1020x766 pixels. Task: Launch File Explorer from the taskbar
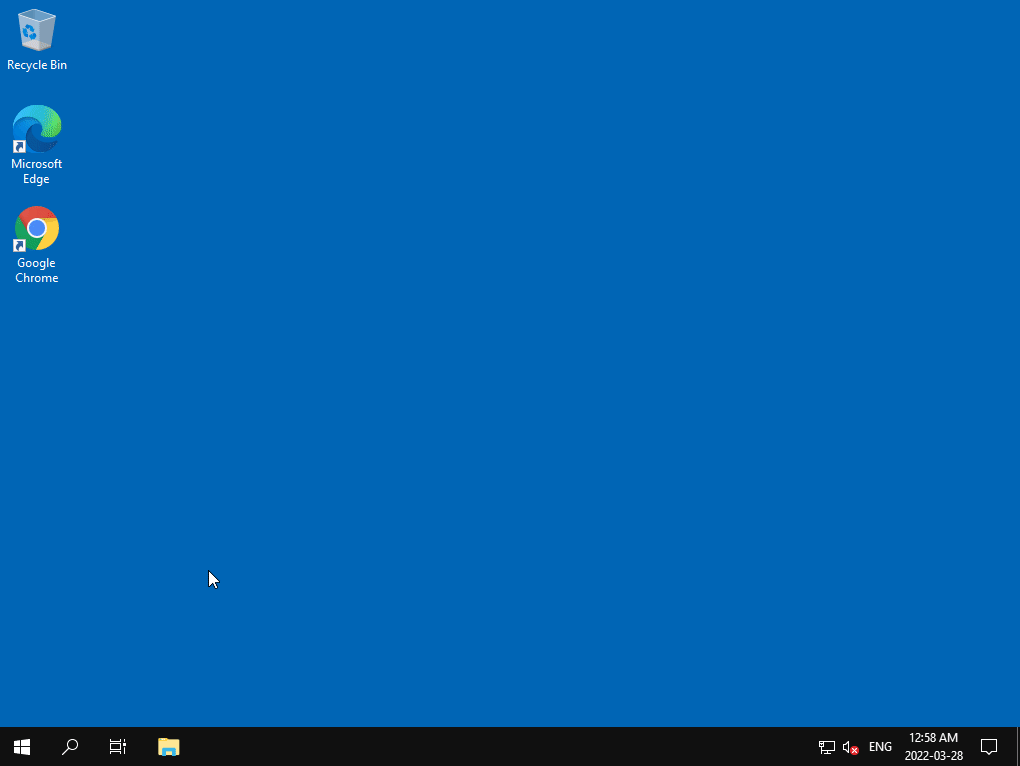coord(168,746)
